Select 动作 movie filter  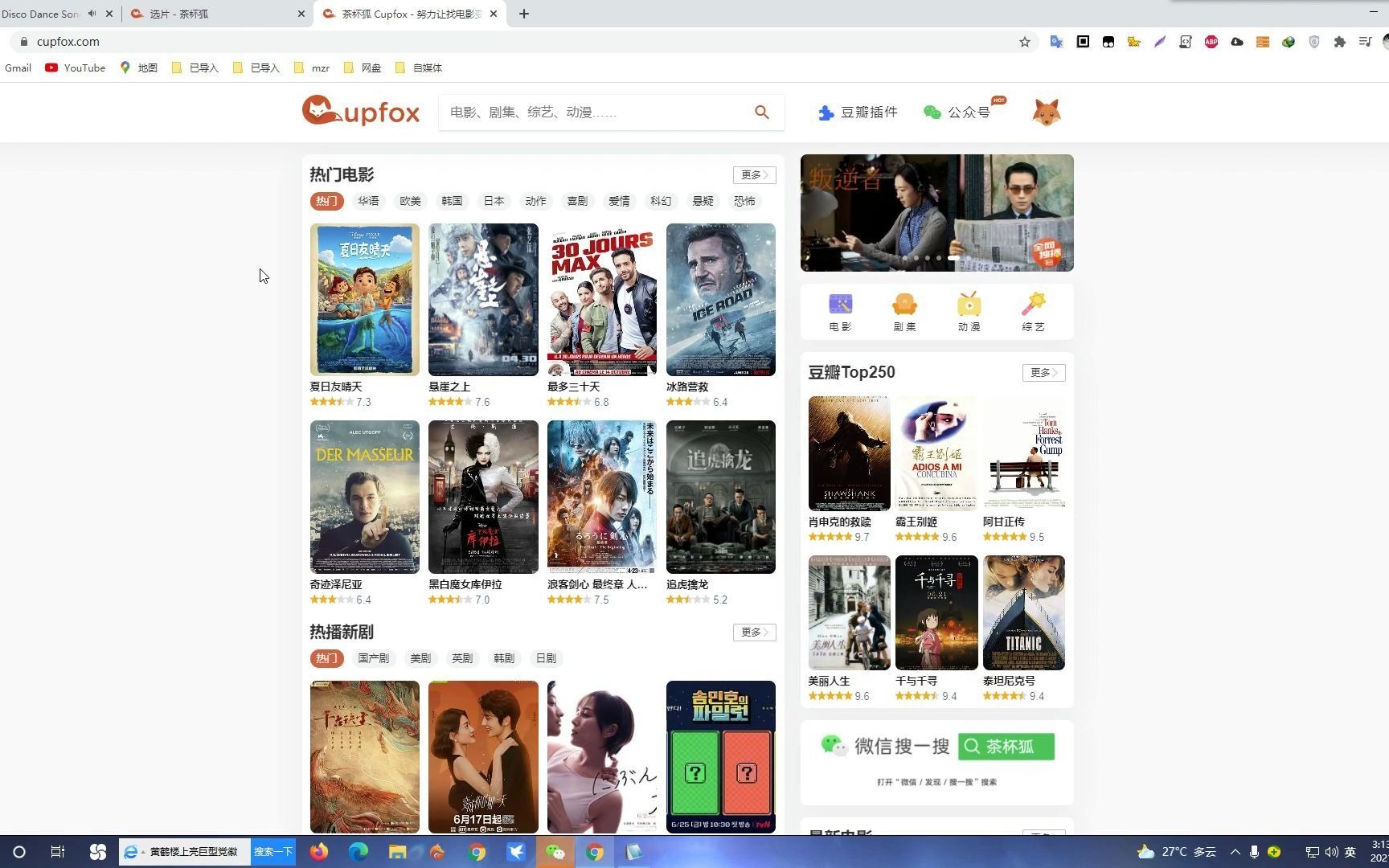[x=535, y=201]
